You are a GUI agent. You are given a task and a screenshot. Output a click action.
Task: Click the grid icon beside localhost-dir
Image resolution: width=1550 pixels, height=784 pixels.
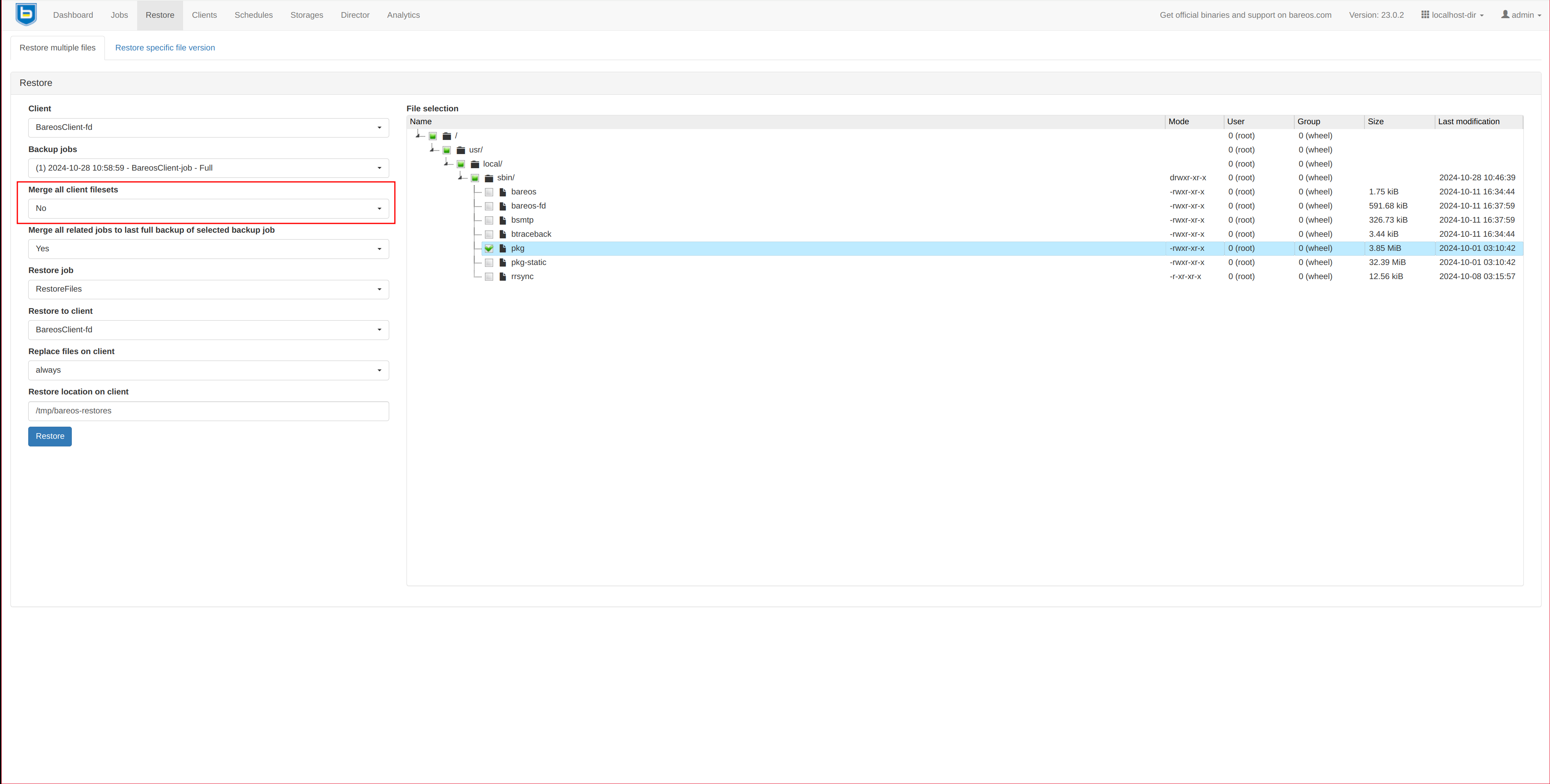(x=1425, y=15)
